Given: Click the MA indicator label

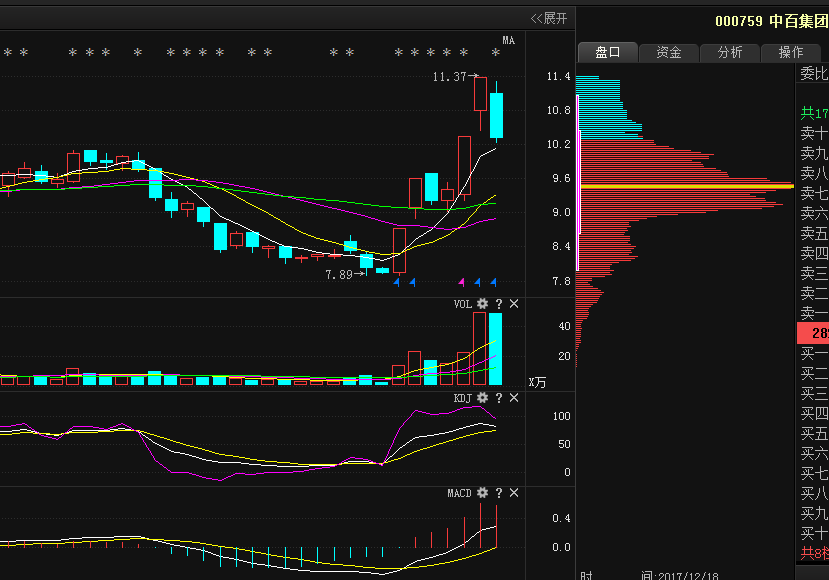Looking at the screenshot, I should pyautogui.click(x=509, y=40).
